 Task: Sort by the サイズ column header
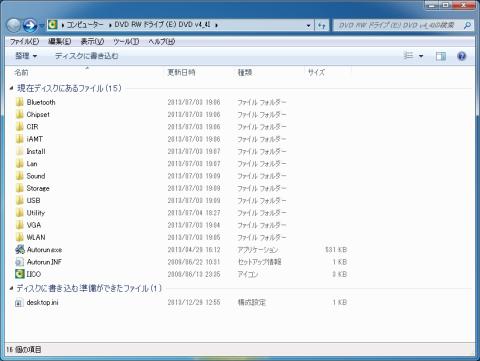pyautogui.click(x=316, y=72)
